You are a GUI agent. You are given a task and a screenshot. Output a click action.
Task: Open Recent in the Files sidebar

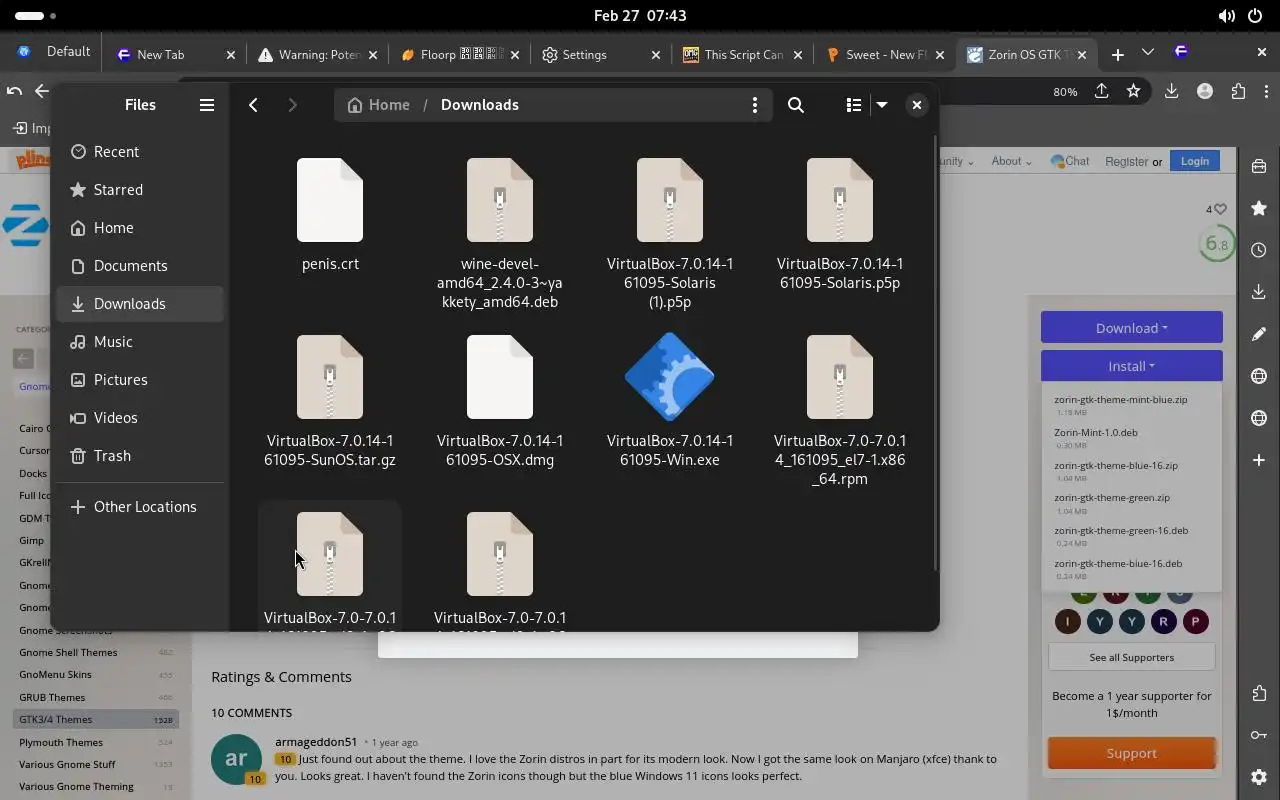[x=140, y=152]
